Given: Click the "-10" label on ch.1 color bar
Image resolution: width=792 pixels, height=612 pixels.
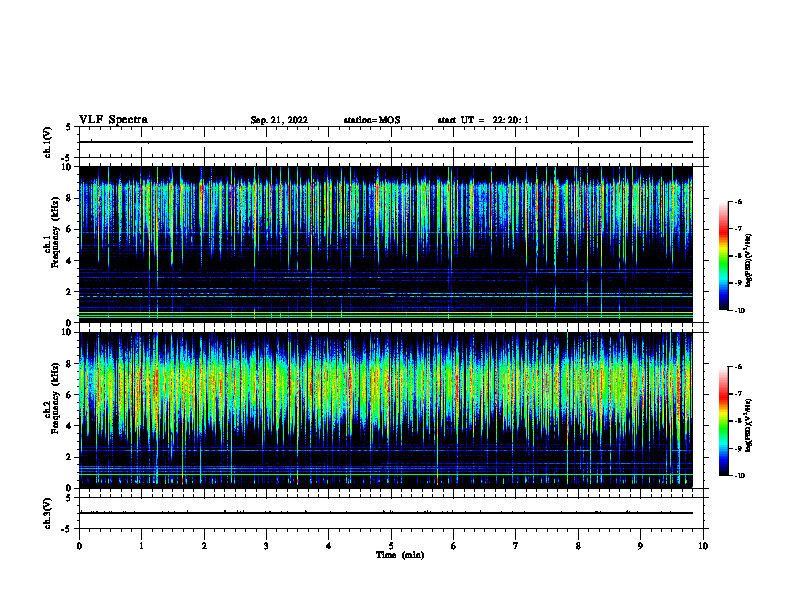Looking at the screenshot, I should click(739, 311).
